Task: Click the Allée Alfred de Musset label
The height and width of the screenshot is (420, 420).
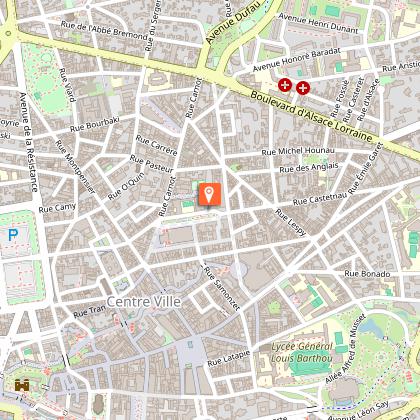Action: [345, 349]
